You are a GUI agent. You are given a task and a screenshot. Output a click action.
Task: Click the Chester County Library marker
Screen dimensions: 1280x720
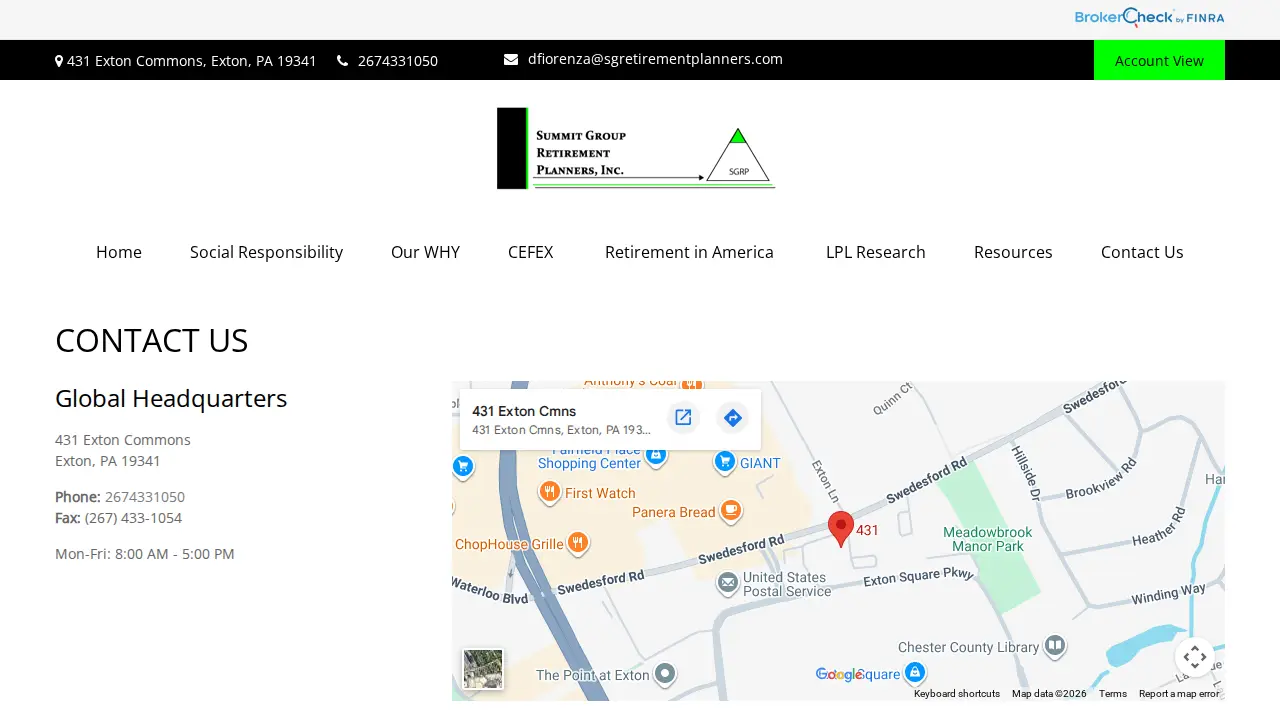(x=1055, y=646)
